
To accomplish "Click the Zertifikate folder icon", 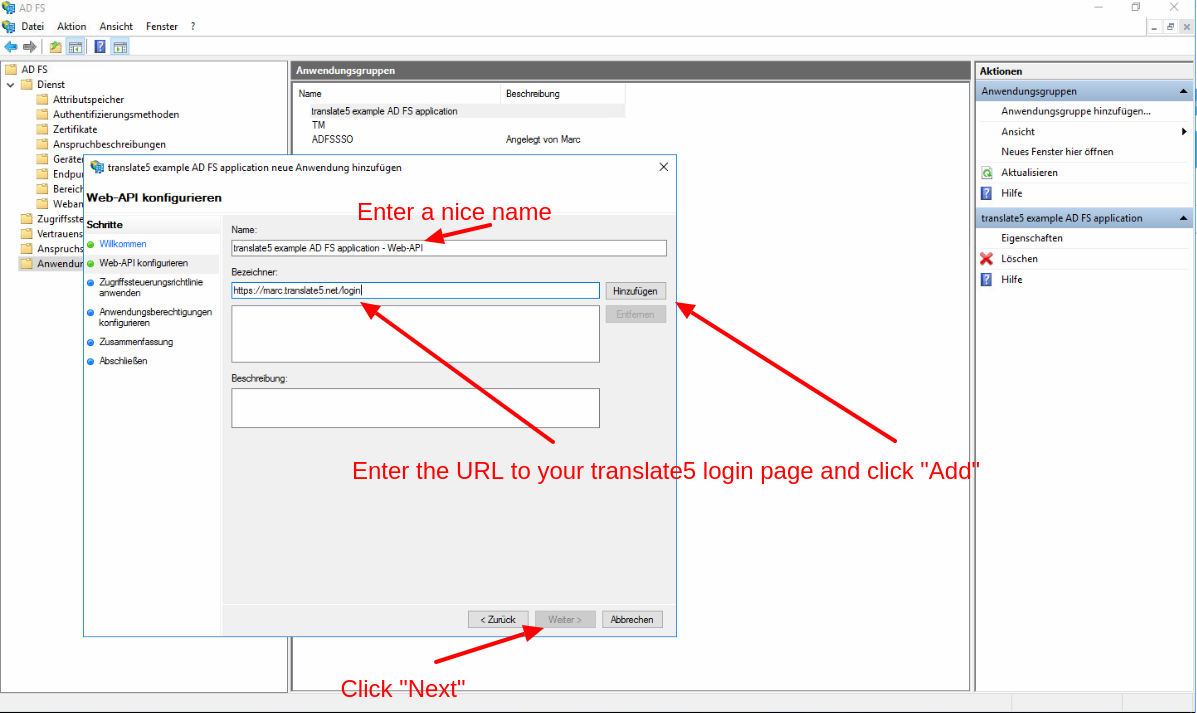I will [x=43, y=129].
